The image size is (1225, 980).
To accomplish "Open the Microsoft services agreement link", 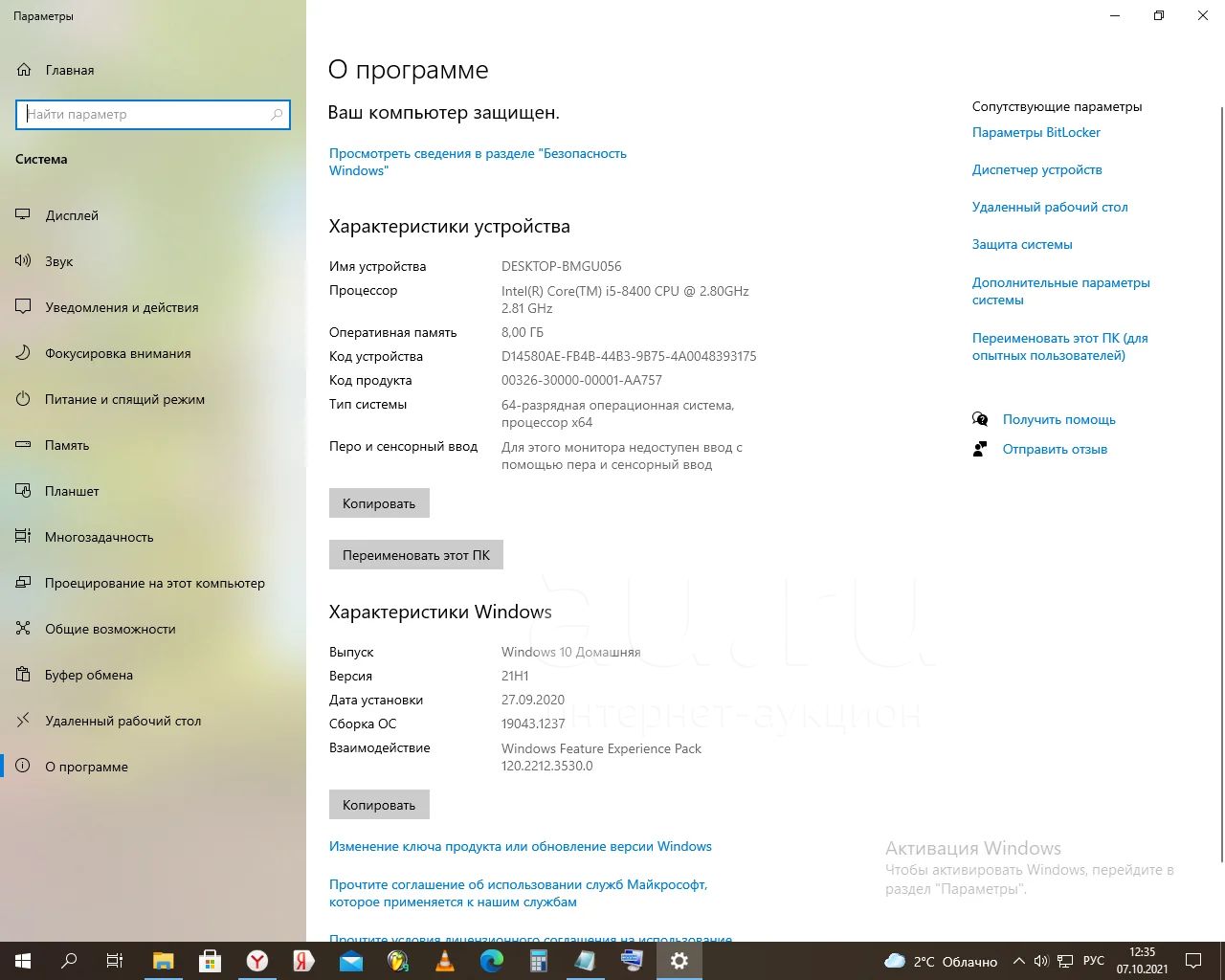I will tap(519, 893).
